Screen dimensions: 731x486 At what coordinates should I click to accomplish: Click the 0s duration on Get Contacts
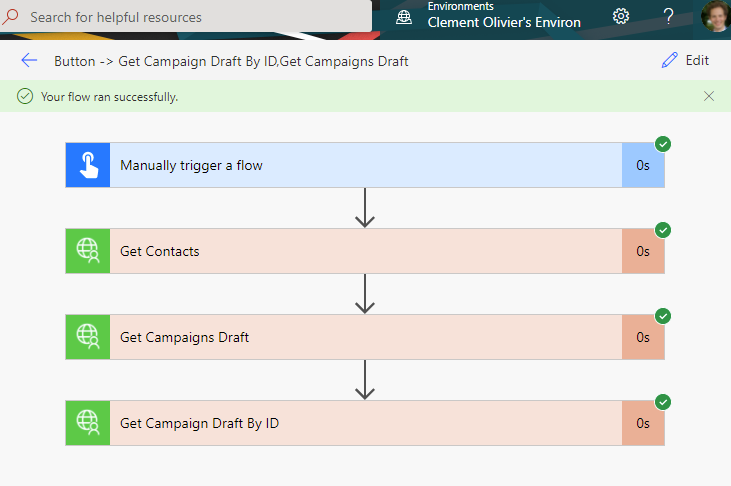click(643, 251)
